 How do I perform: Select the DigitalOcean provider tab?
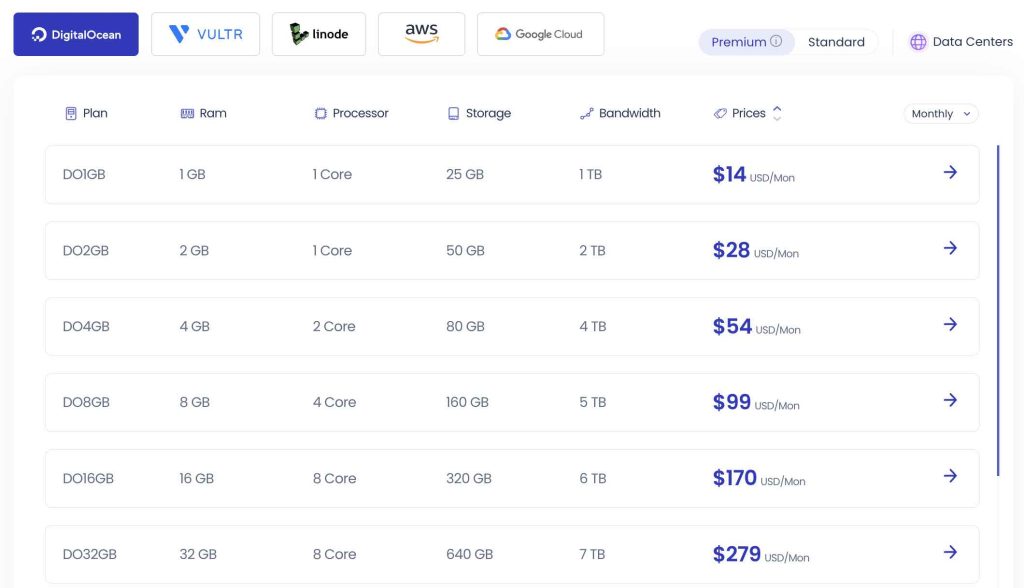pyautogui.click(x=76, y=34)
